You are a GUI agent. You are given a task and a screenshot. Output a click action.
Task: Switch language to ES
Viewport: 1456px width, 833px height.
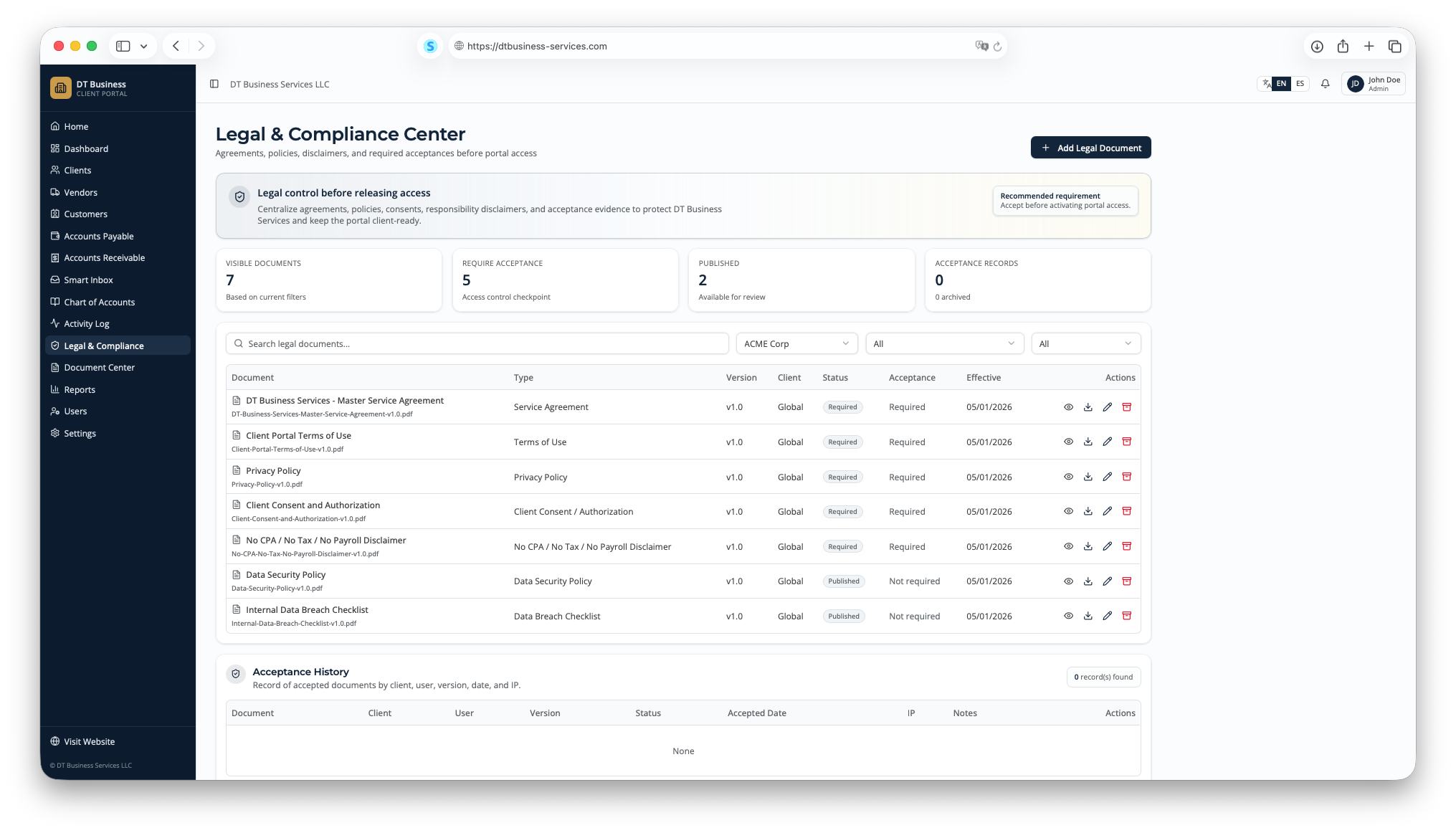pos(1300,84)
